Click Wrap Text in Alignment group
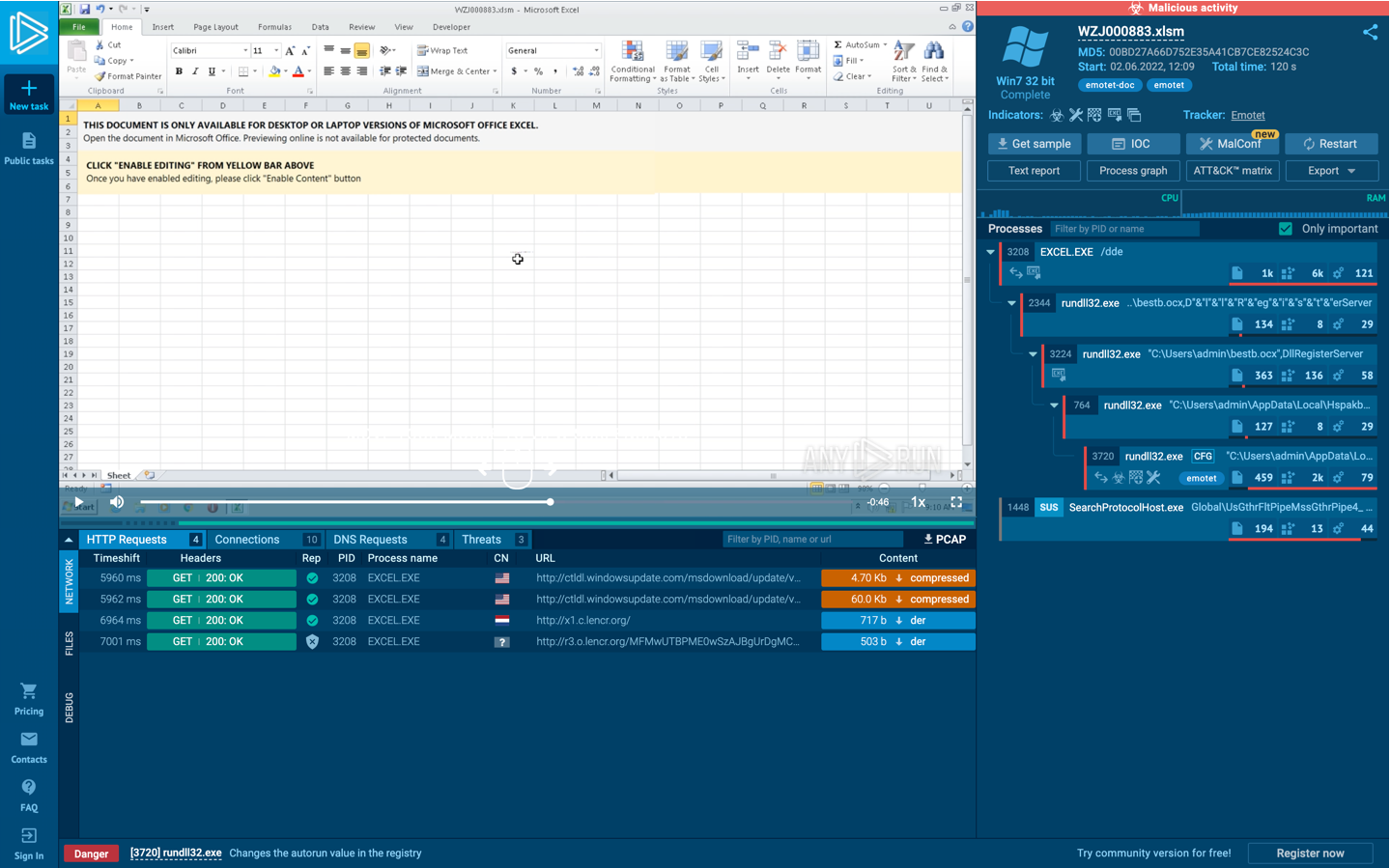Viewport: 1390px width, 868px height. coord(442,50)
